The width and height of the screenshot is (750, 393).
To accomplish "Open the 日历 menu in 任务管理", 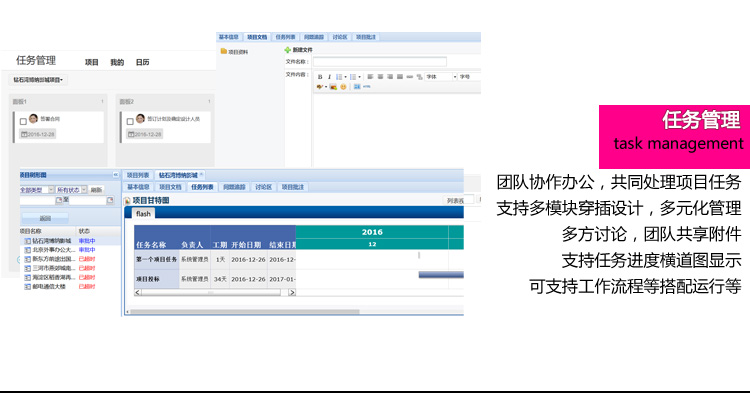I will tap(143, 62).
